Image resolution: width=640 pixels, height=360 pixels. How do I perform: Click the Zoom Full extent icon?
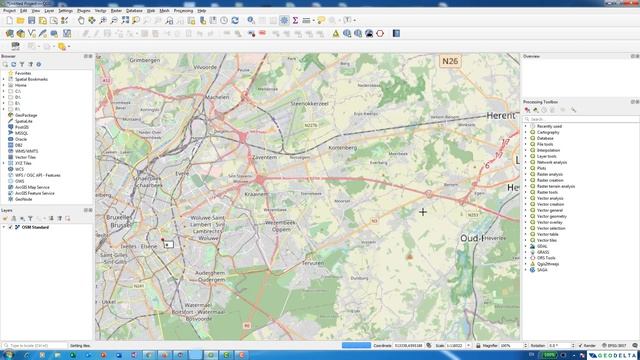(x=125, y=20)
